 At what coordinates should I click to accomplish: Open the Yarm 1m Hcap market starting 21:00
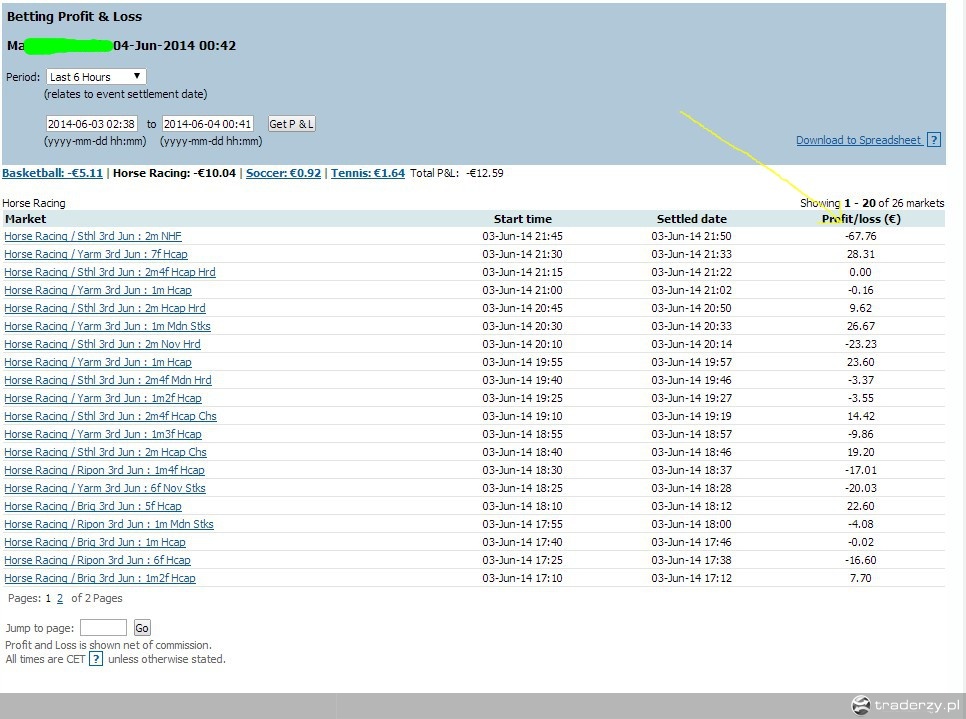point(98,290)
